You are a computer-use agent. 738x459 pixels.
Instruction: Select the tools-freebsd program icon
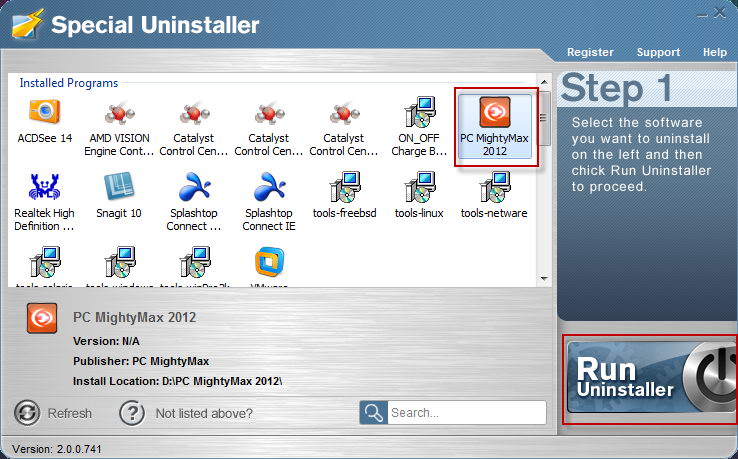[345, 187]
